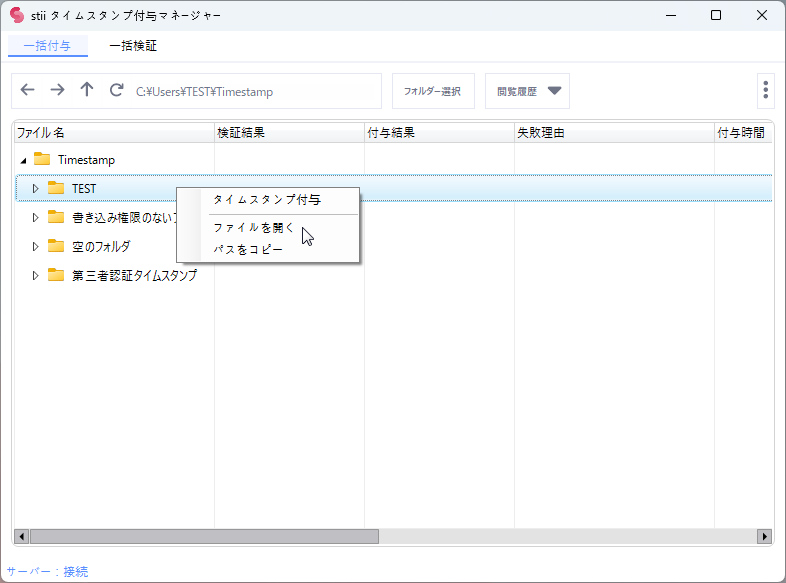Click the TEST folder icon
This screenshot has height=583, width=786.
click(56, 188)
